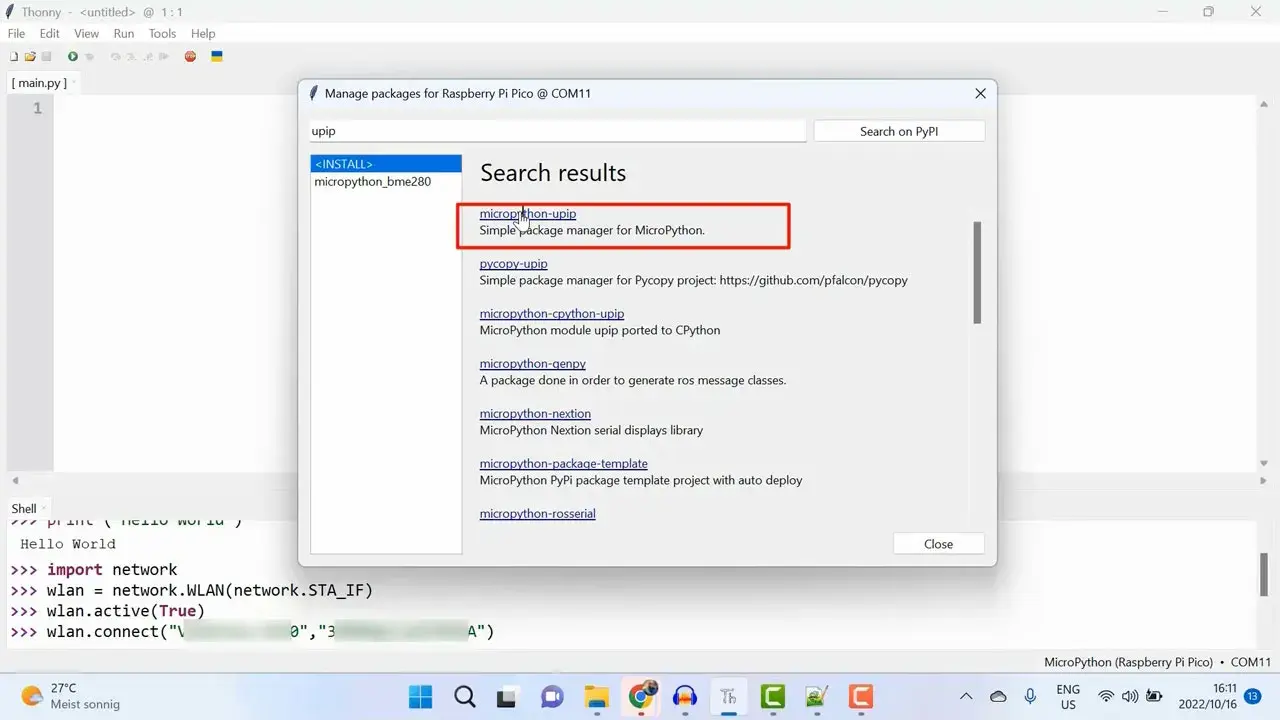This screenshot has width=1280, height=720.
Task: Click the Thonny taskbar icon
Action: tap(729, 696)
